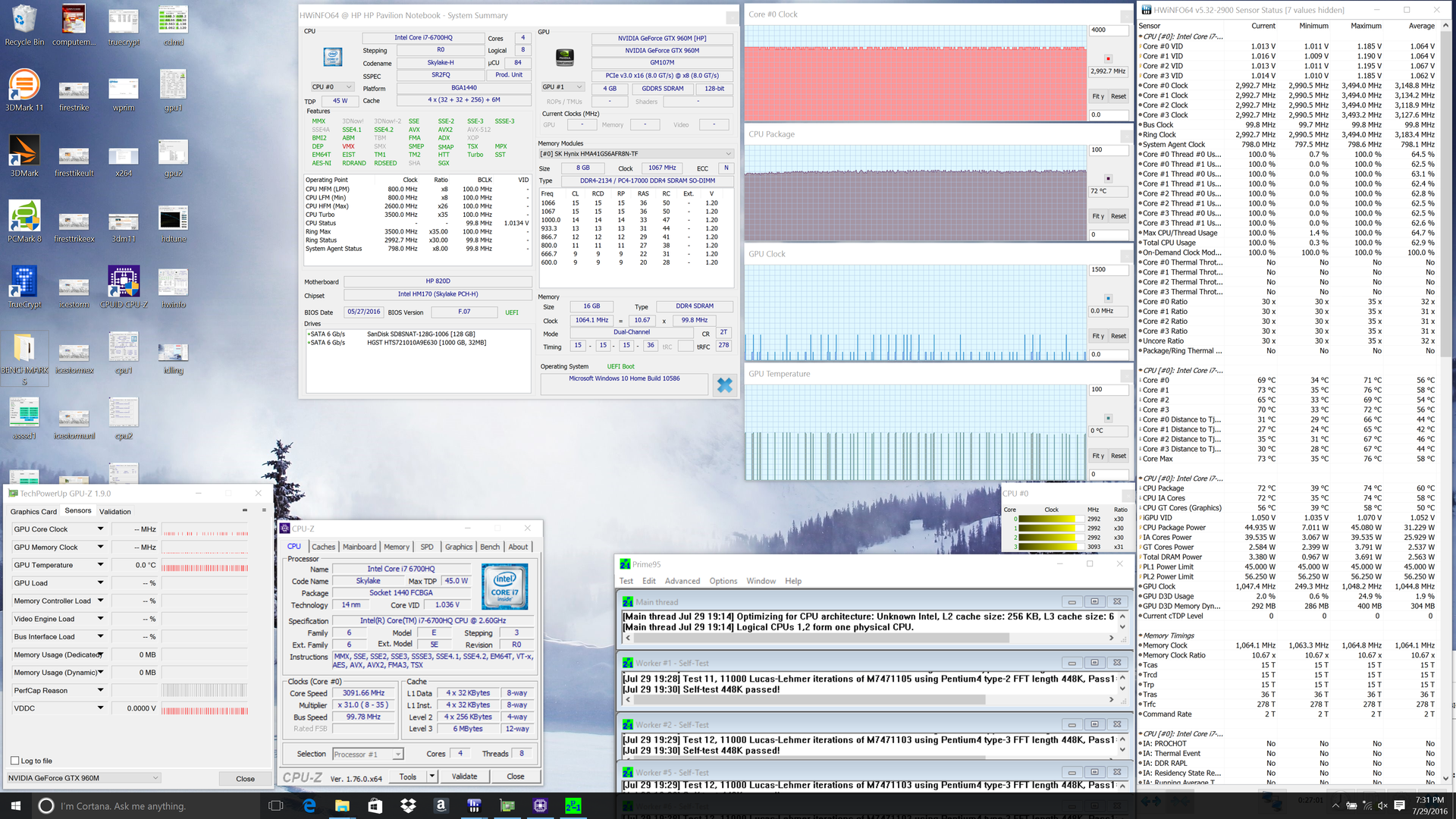
Task: Open the 3DMark 11 desktop shortcut
Action: pos(24,85)
